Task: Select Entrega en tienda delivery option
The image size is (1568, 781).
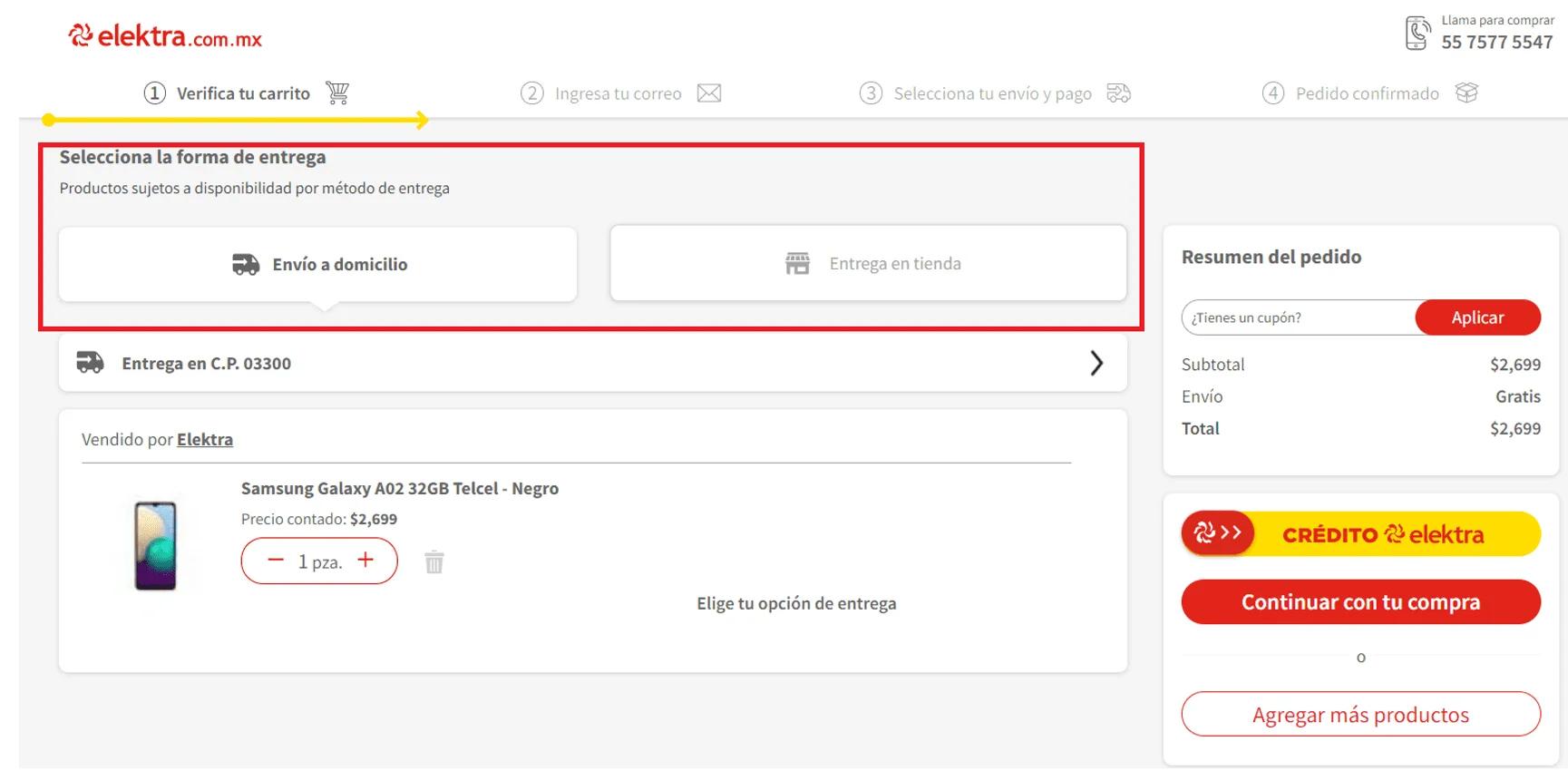Action: tap(869, 263)
